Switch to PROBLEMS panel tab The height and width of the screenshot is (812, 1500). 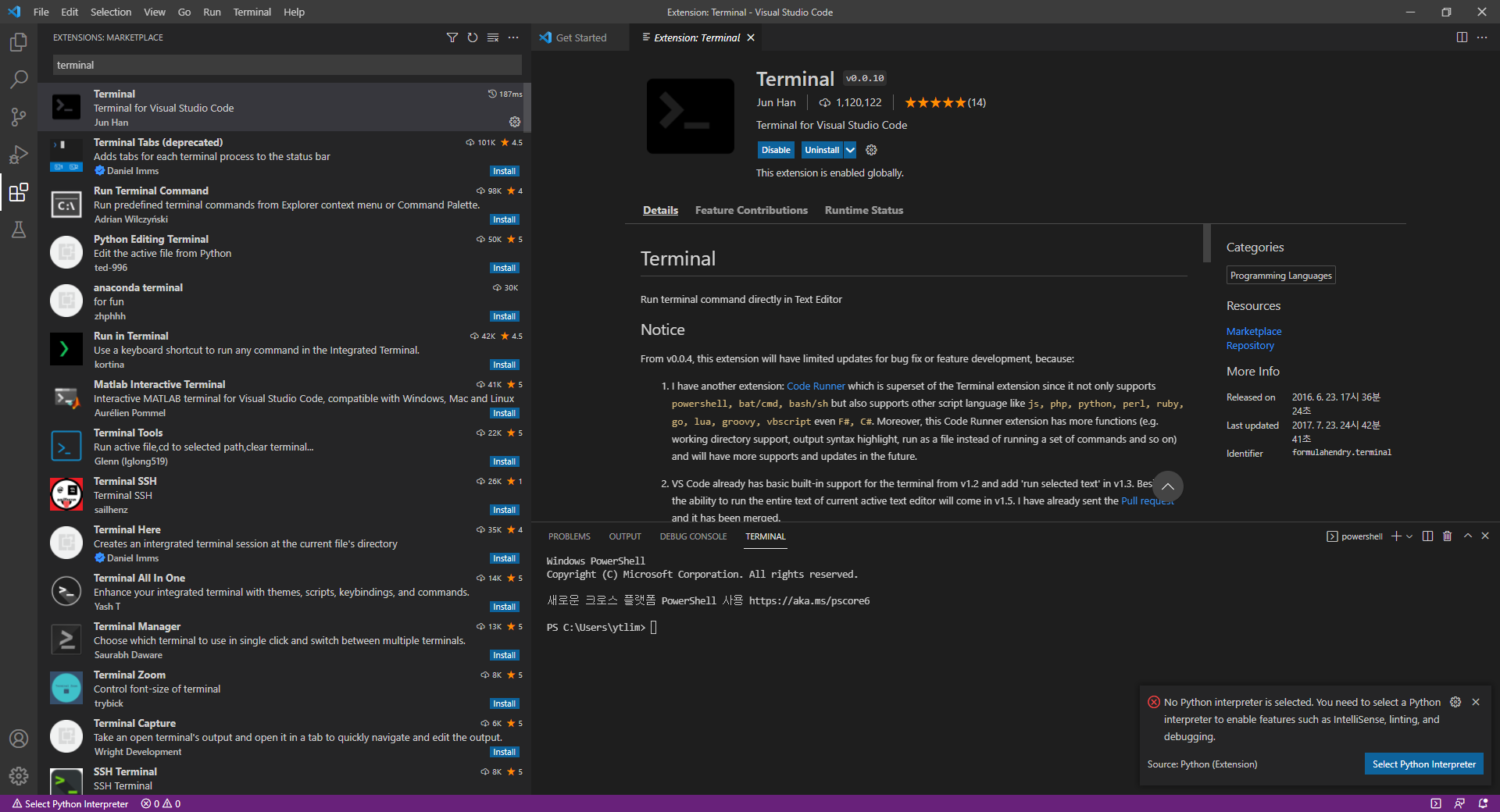570,536
